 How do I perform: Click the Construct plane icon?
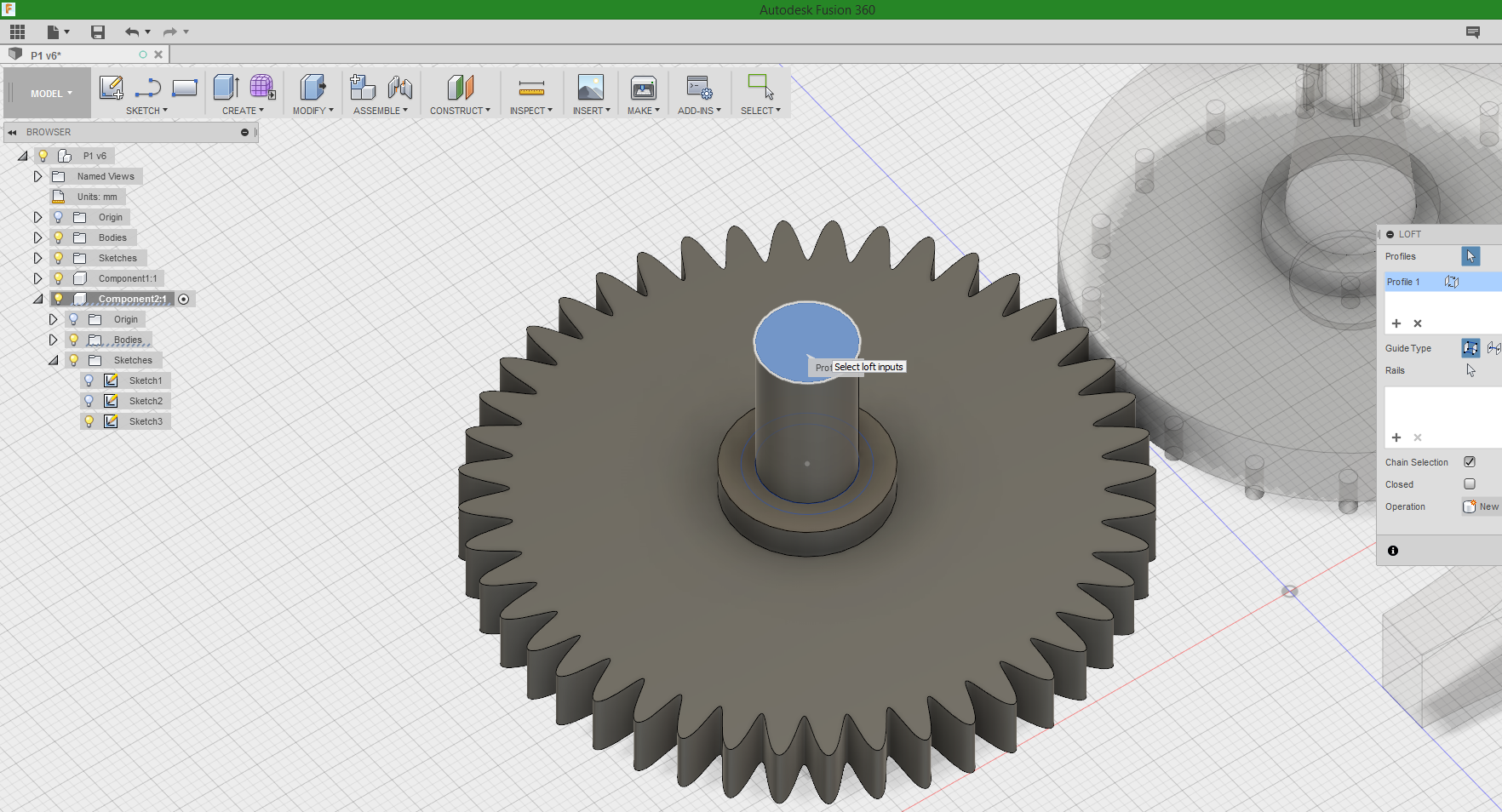point(460,88)
